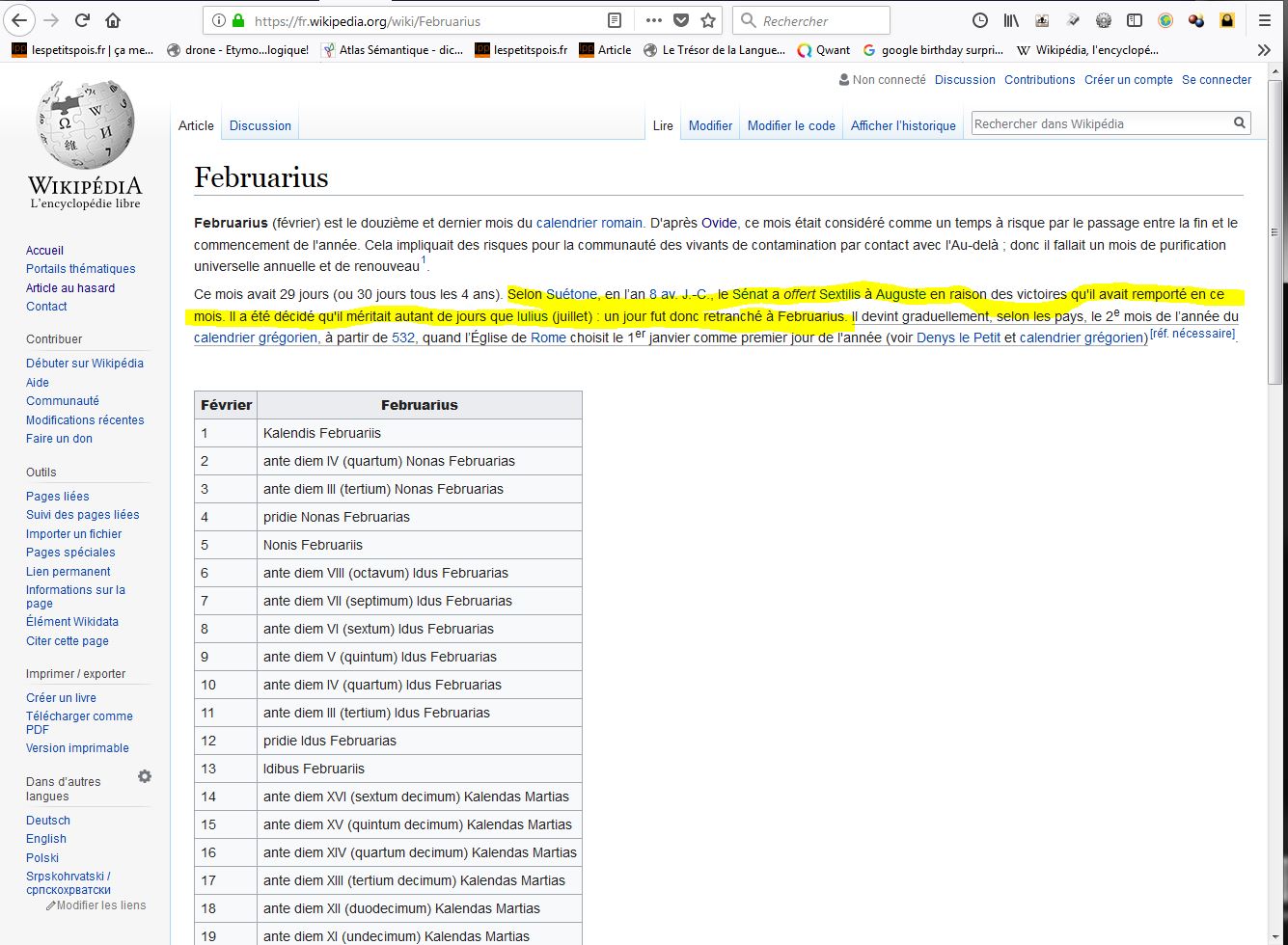Switch to the Discussion tab

(x=260, y=125)
